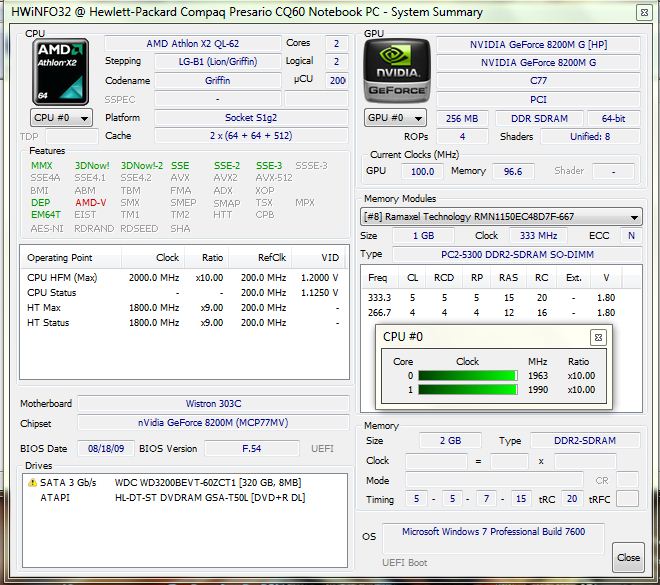Select the CPU HFM (Max) row
This screenshot has width=660, height=585.
coord(184,278)
